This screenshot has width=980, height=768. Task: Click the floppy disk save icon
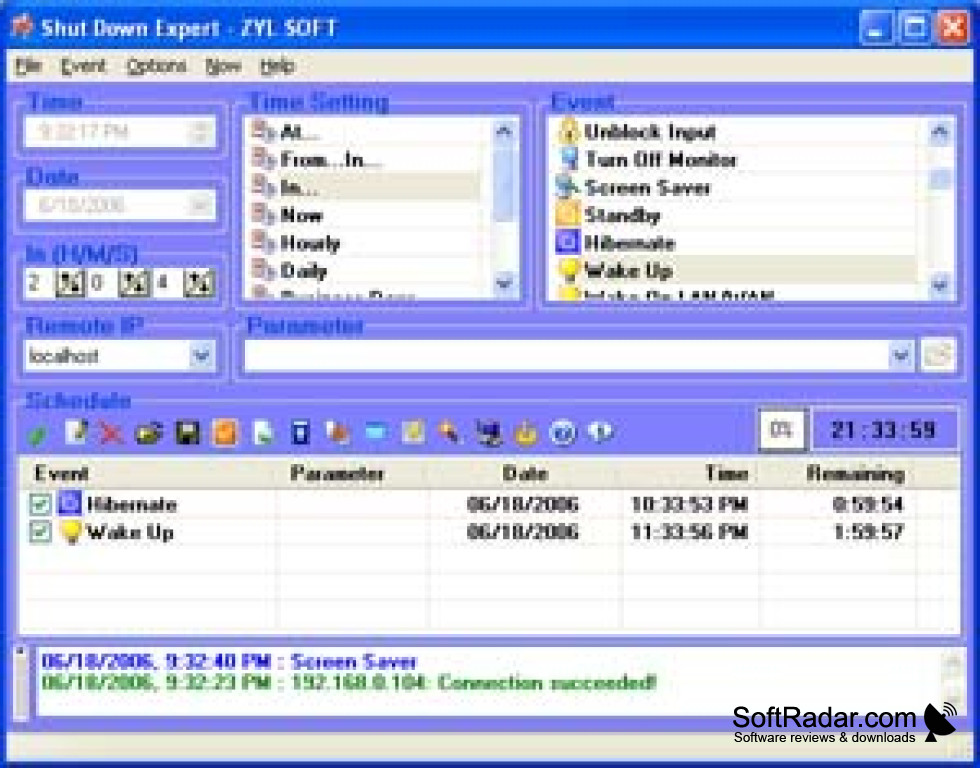click(188, 432)
